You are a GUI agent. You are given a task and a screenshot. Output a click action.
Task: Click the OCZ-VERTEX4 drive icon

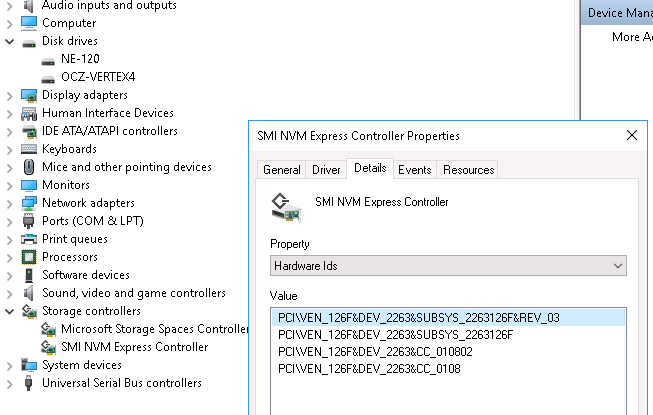click(x=48, y=77)
